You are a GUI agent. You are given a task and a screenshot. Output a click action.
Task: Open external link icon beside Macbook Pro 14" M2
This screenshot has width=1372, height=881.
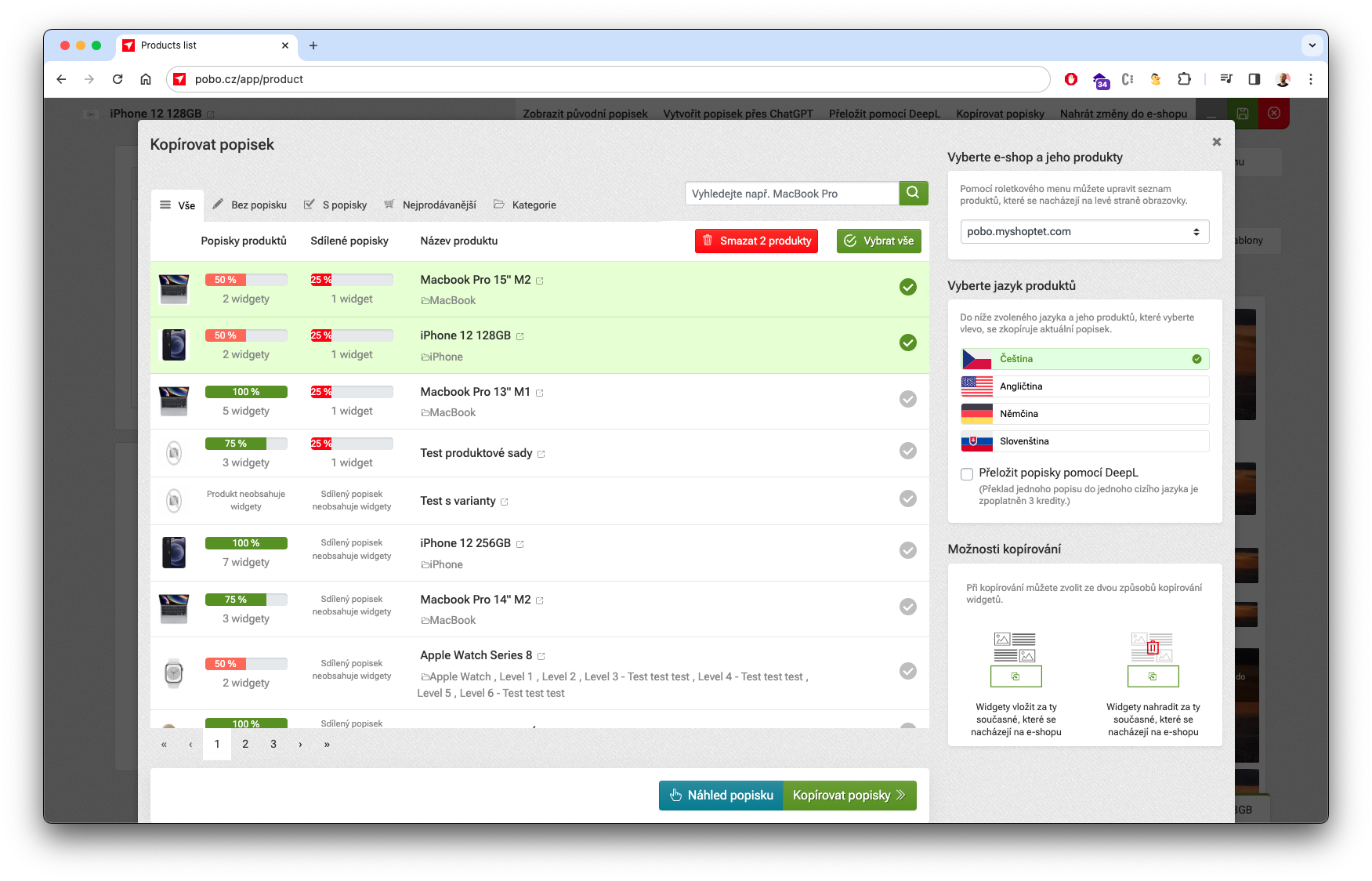coord(540,600)
